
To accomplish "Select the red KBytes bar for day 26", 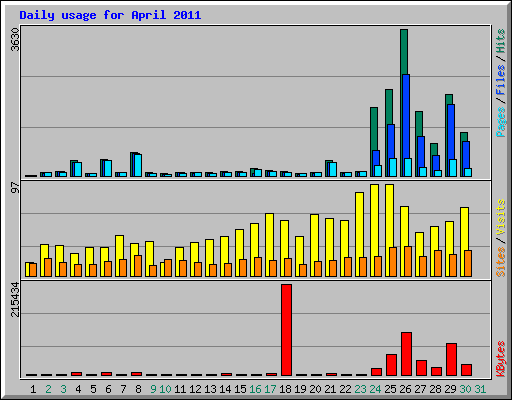I will (406, 354).
